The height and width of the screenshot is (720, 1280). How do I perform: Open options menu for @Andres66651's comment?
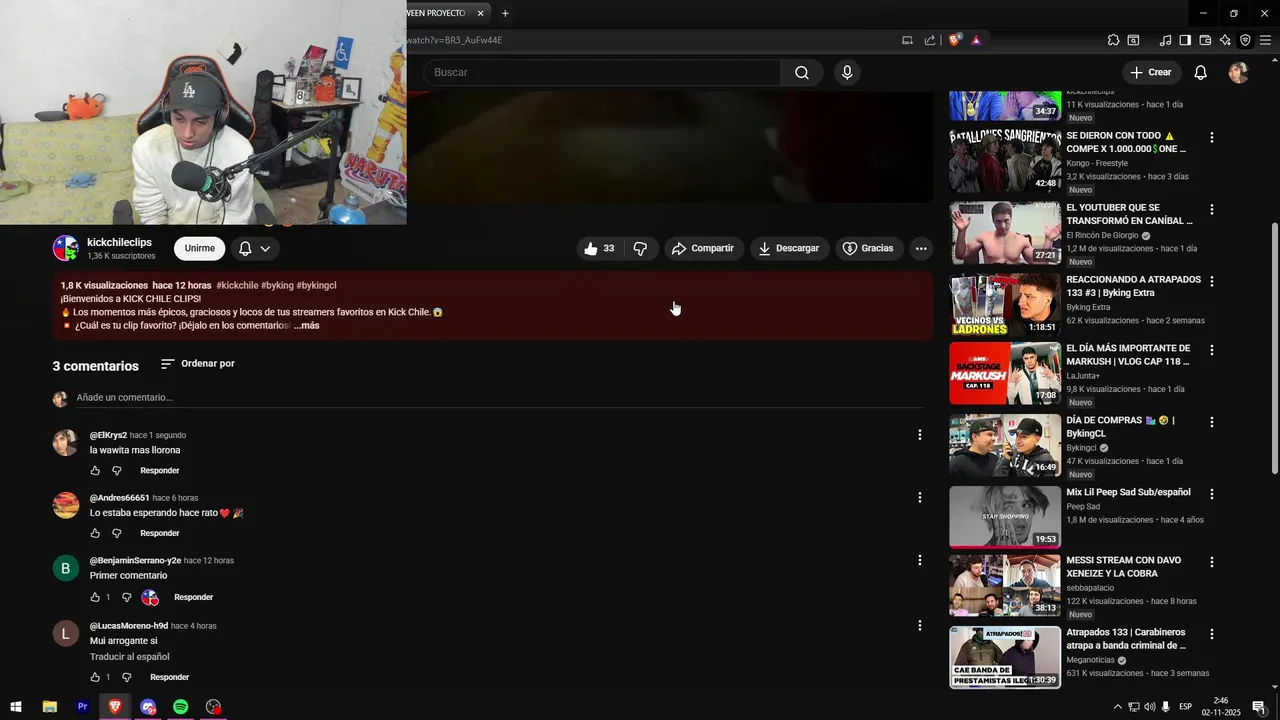coord(920,497)
